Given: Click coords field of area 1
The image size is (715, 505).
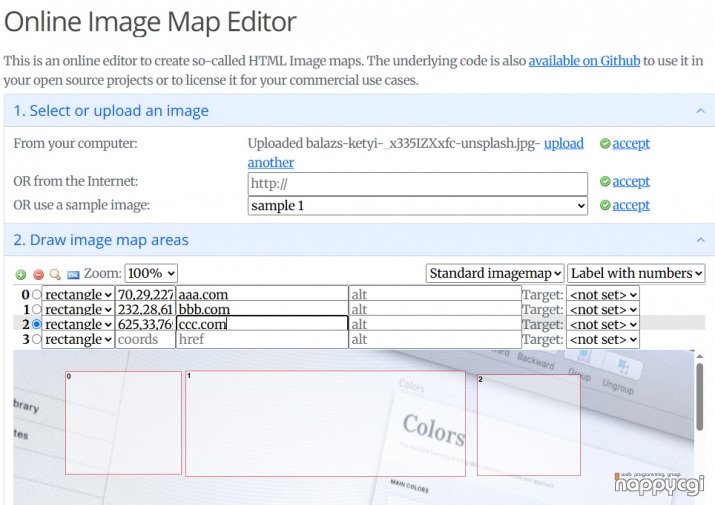Looking at the screenshot, I should pyautogui.click(x=145, y=309).
